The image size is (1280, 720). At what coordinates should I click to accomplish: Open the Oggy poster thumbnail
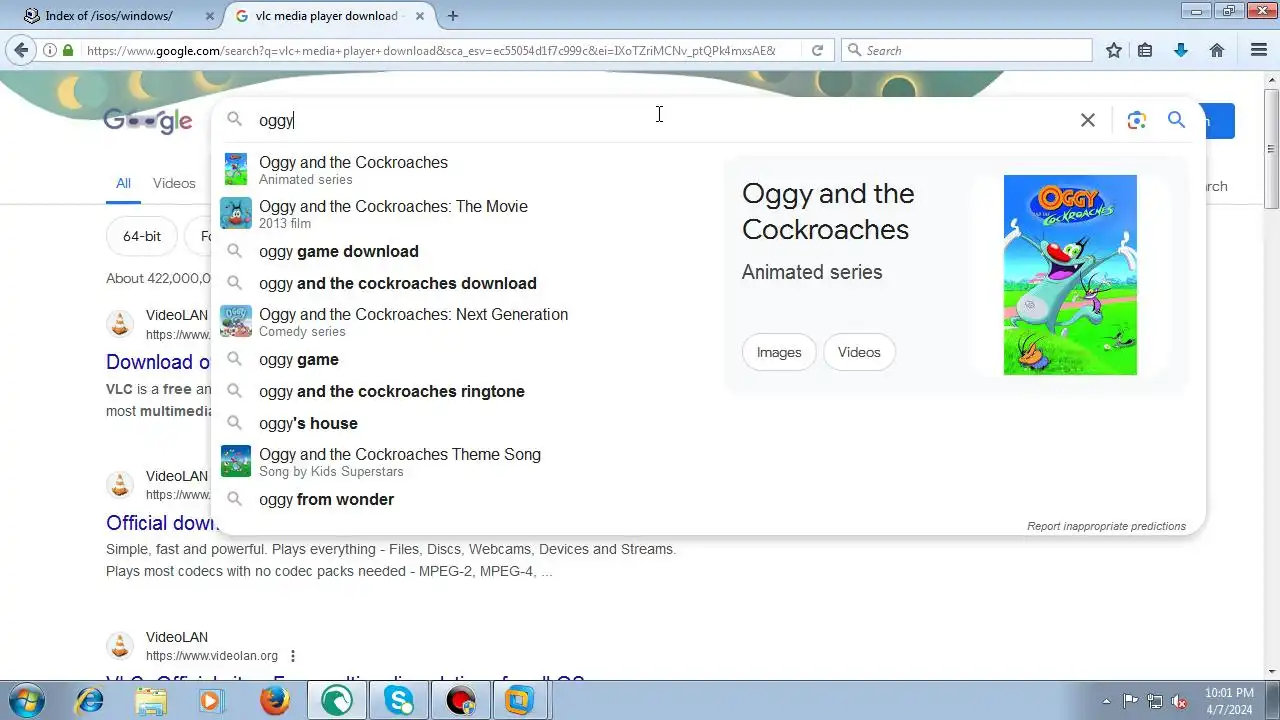(x=1070, y=275)
